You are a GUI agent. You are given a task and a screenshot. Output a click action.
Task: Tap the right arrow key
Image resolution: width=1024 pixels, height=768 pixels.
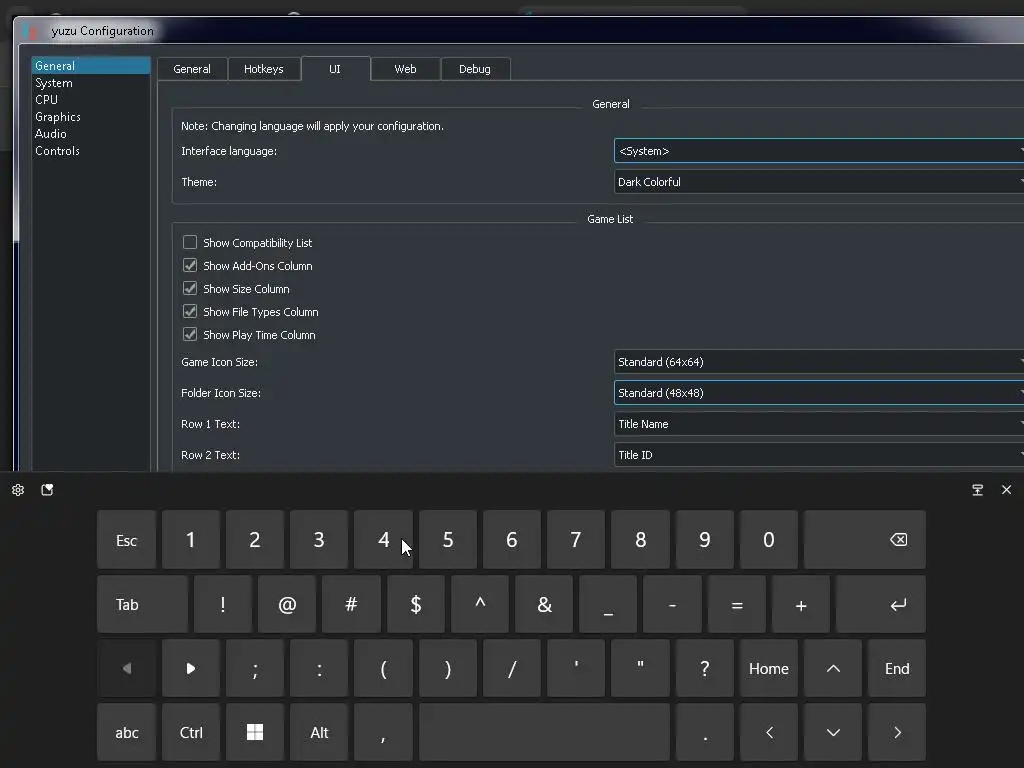coord(897,732)
